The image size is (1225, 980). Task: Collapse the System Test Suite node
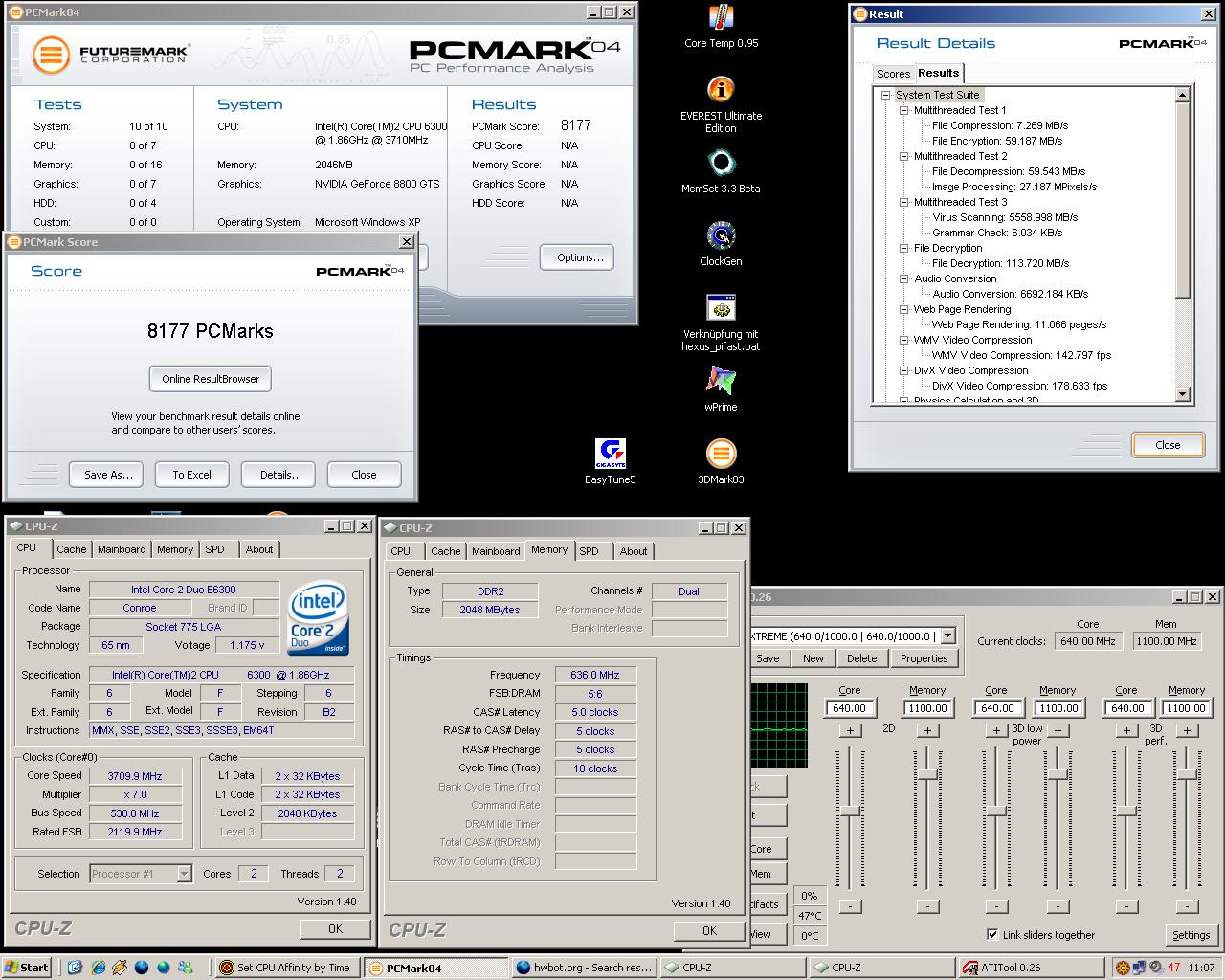[886, 95]
